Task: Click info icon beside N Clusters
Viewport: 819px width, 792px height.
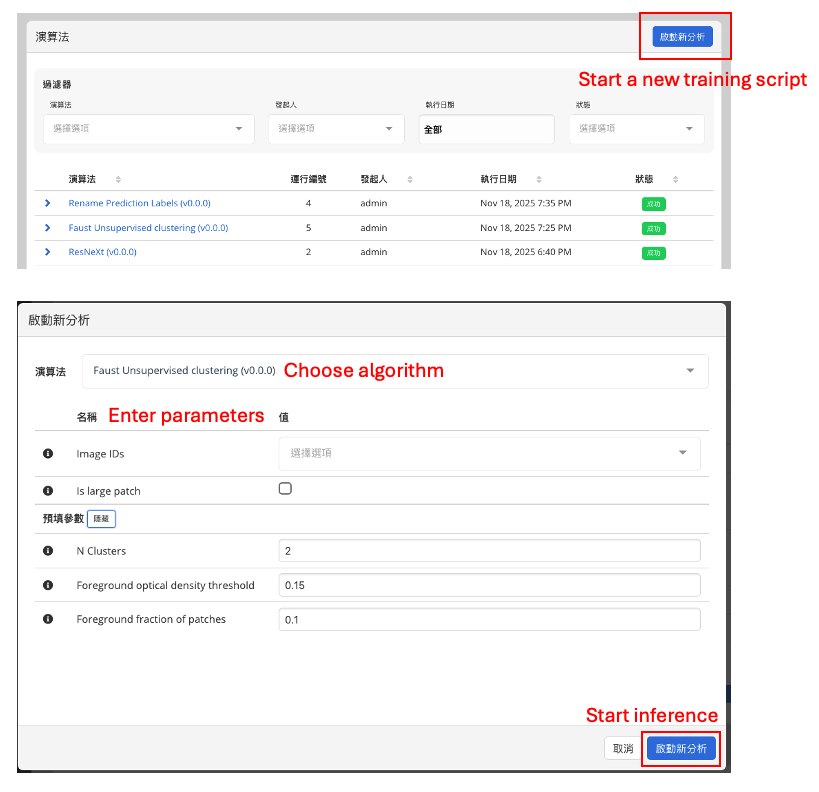Action: tap(47, 551)
